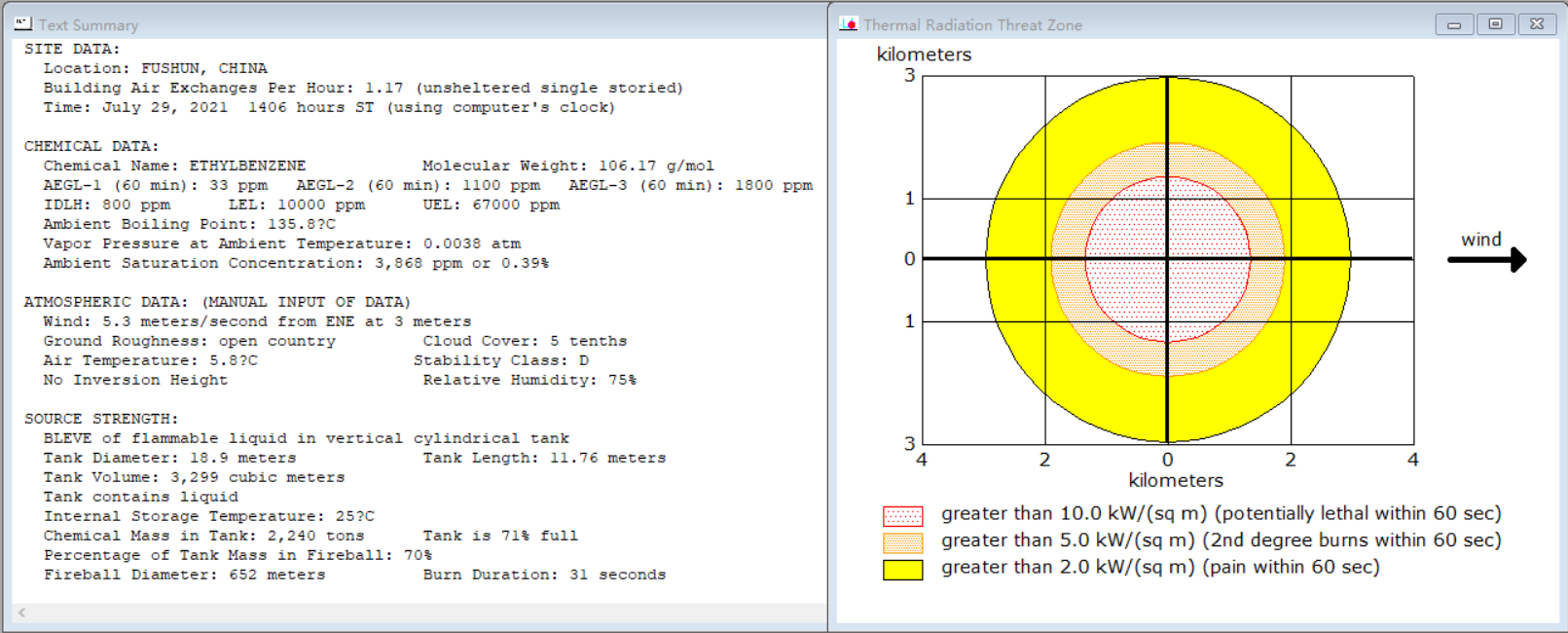Click 'Stability Class: D' text
Viewport: 1568px width, 633px height.
pyautogui.click(x=500, y=360)
